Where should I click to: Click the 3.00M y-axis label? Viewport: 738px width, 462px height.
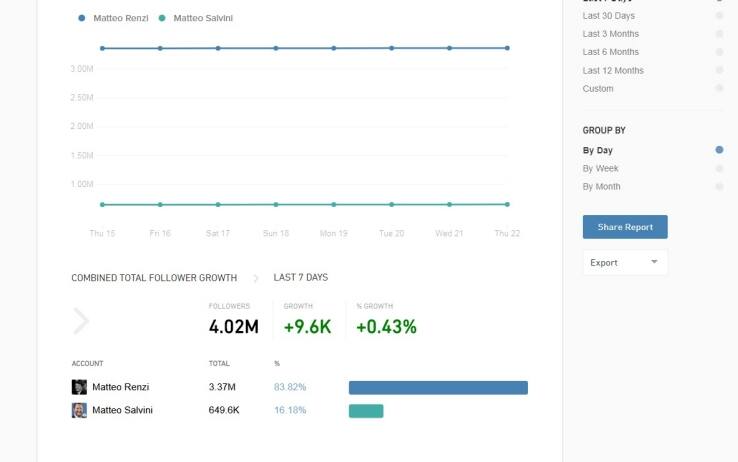(82, 69)
